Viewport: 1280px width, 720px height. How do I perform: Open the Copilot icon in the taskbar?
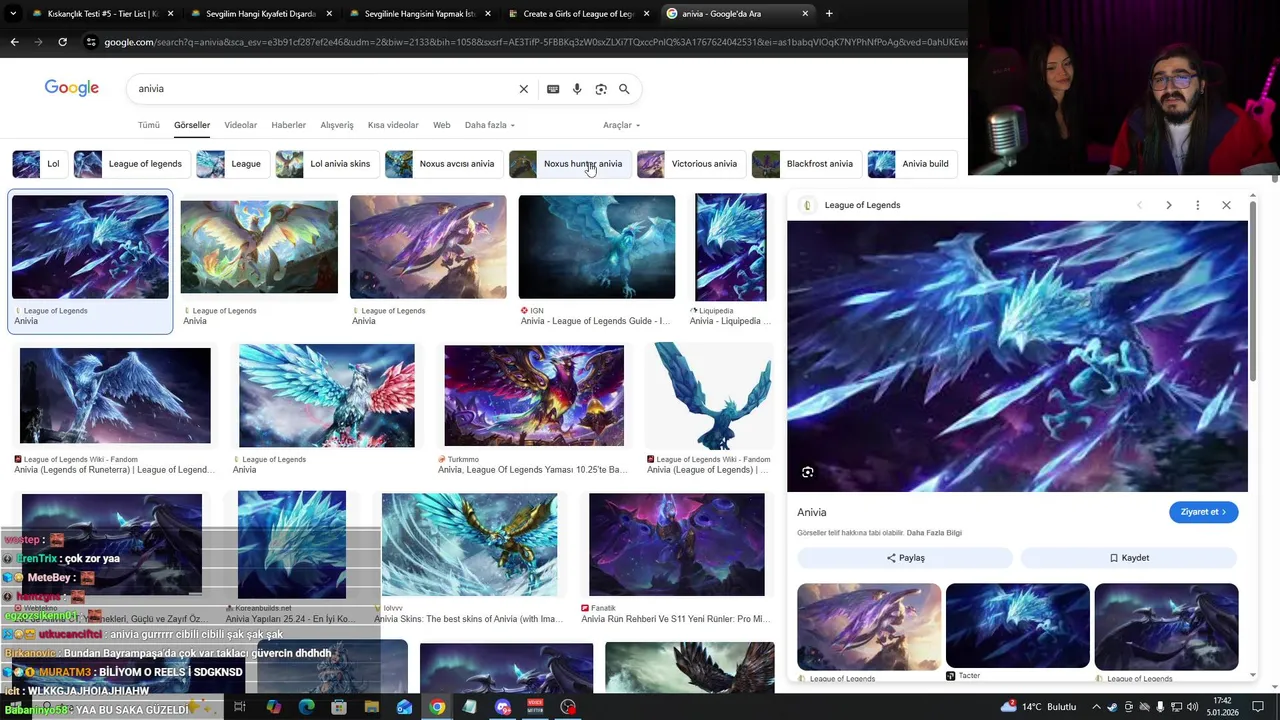tap(273, 707)
